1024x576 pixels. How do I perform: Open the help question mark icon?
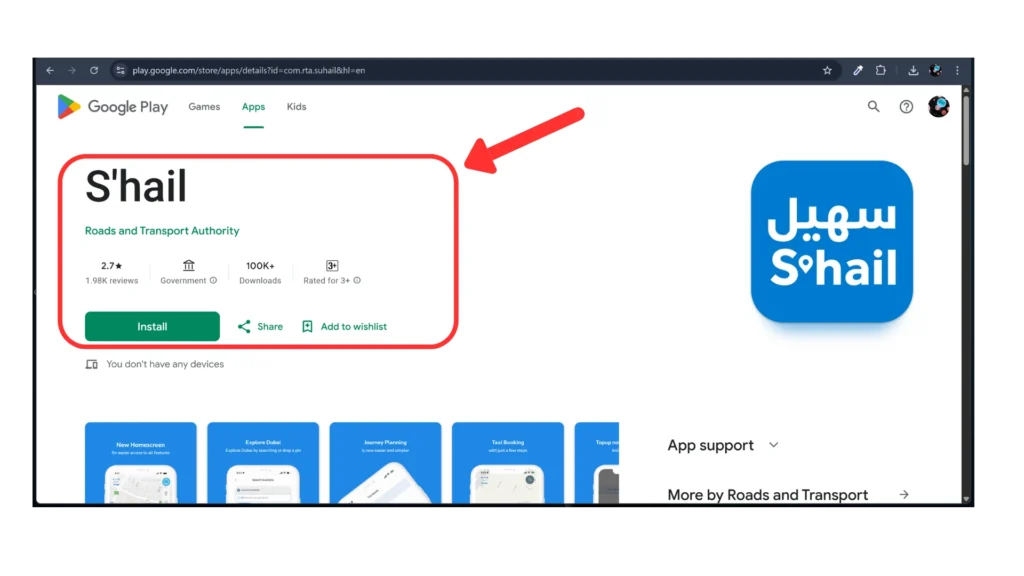(x=905, y=106)
